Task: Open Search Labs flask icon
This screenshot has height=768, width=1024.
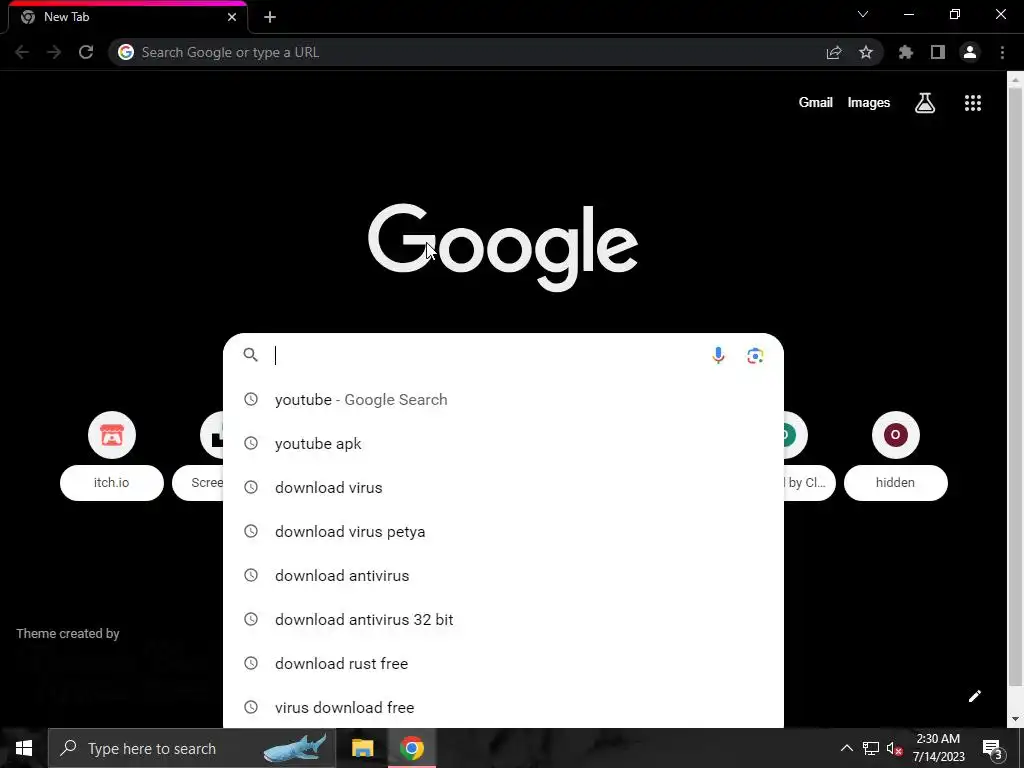Action: [x=925, y=103]
